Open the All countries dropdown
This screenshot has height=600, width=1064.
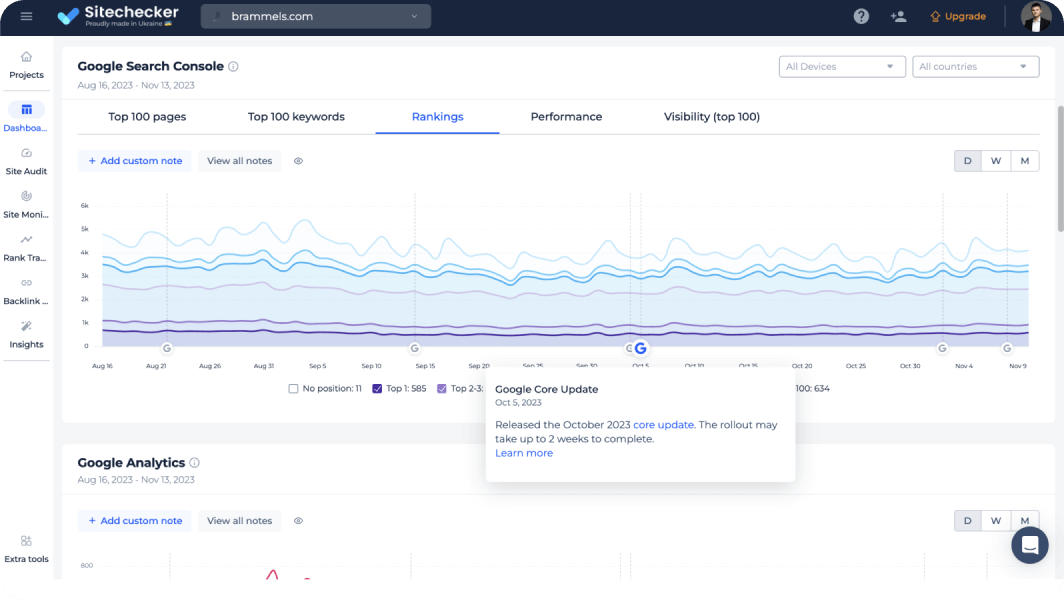coord(975,67)
